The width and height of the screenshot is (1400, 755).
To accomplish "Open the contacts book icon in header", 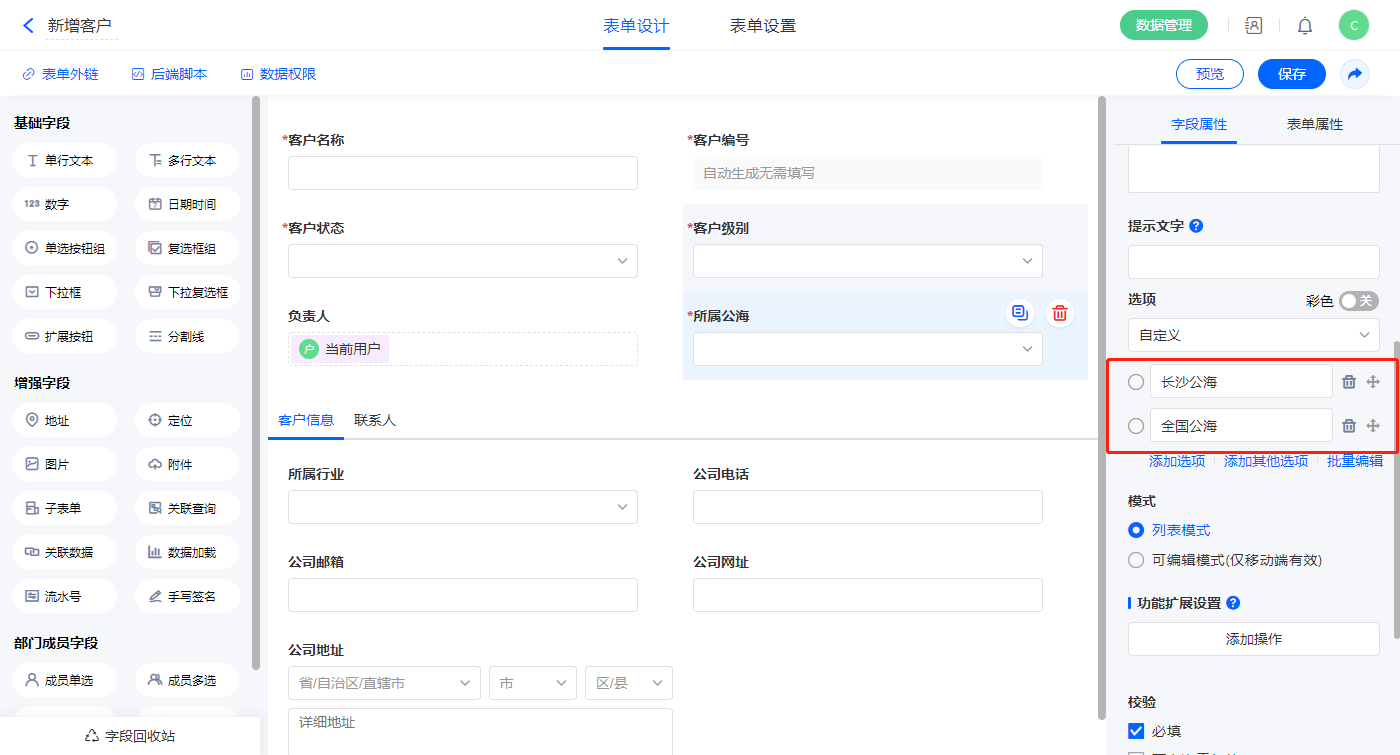I will point(1254,26).
